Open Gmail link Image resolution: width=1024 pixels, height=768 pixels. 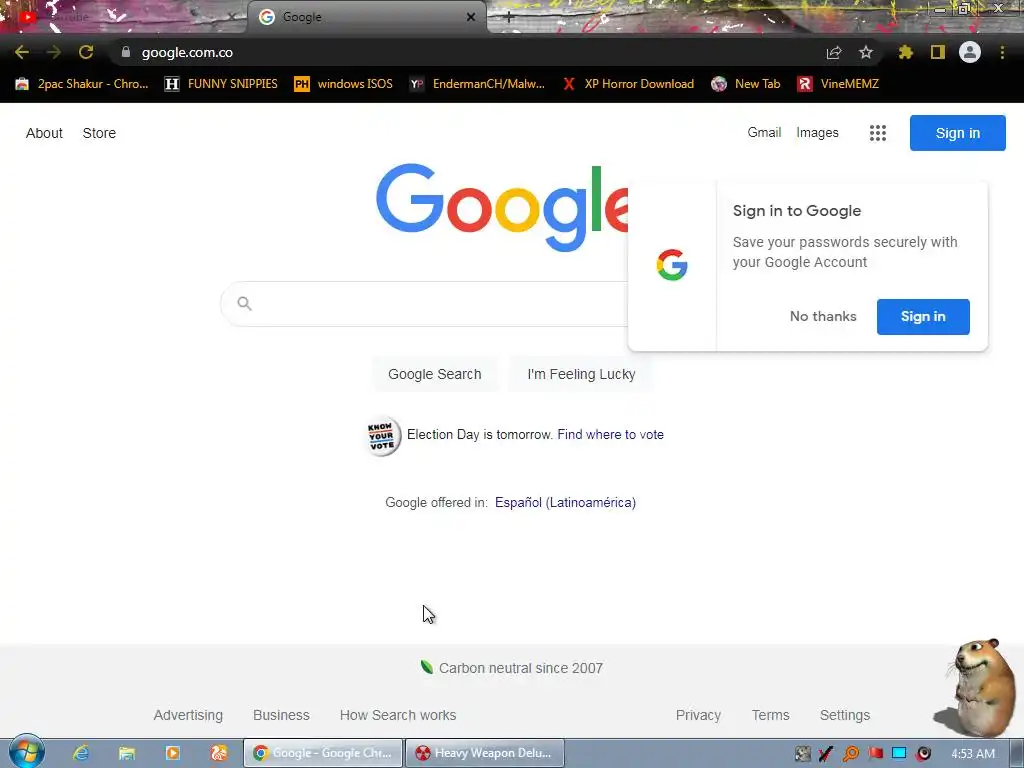pyautogui.click(x=764, y=133)
